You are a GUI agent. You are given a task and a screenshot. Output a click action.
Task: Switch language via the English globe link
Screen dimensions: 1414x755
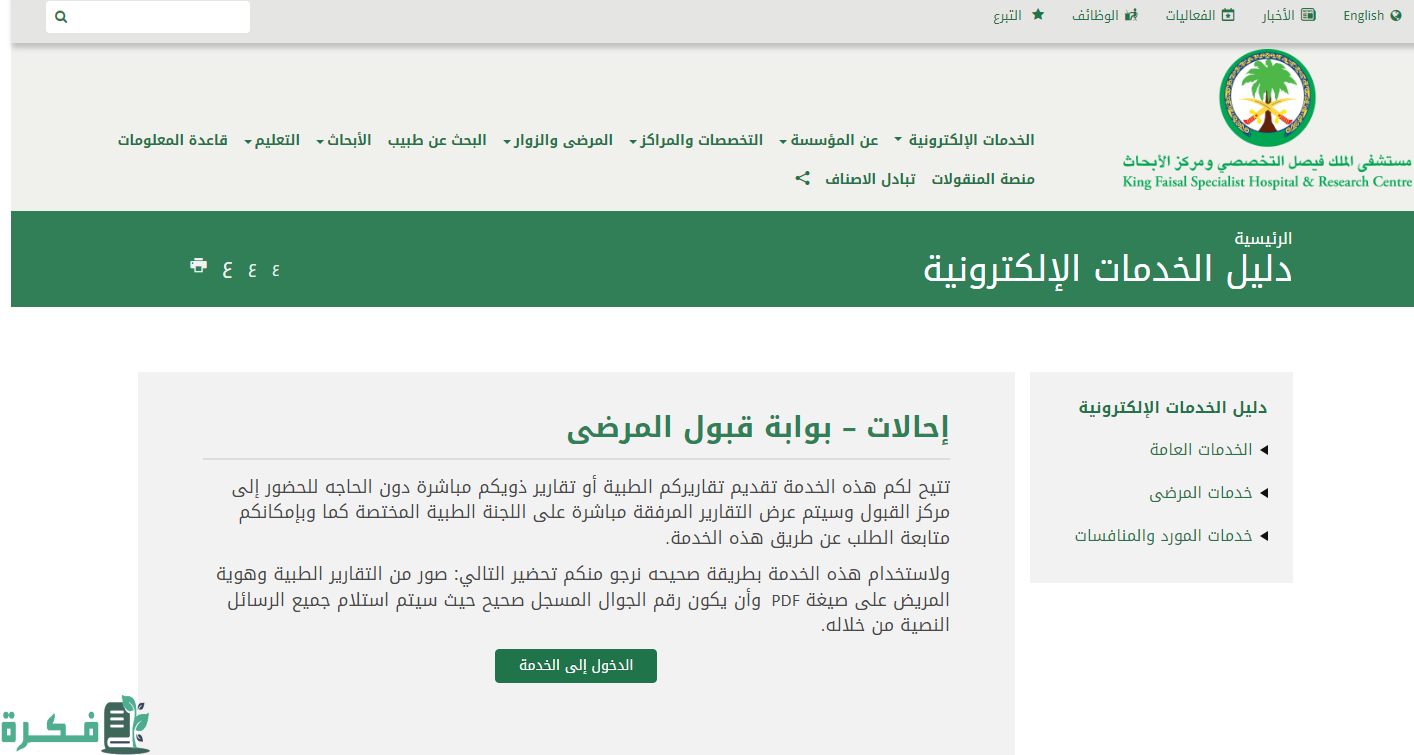pos(1372,16)
